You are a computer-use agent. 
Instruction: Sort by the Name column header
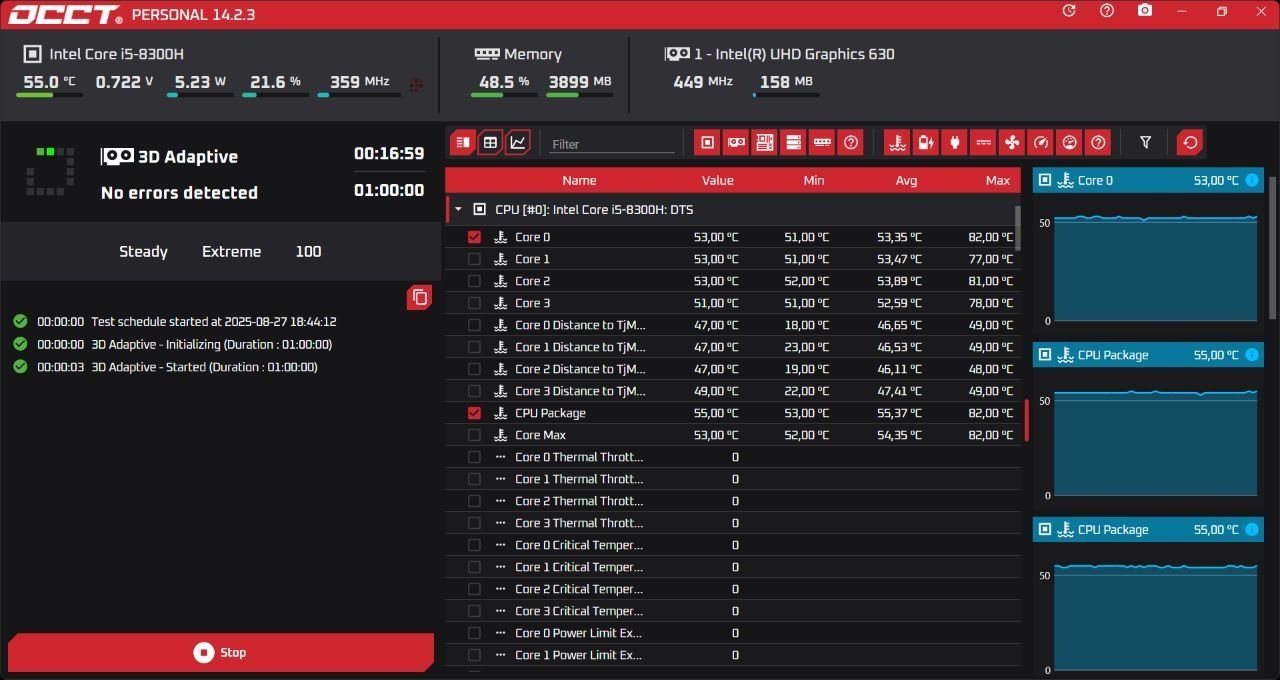pos(579,180)
